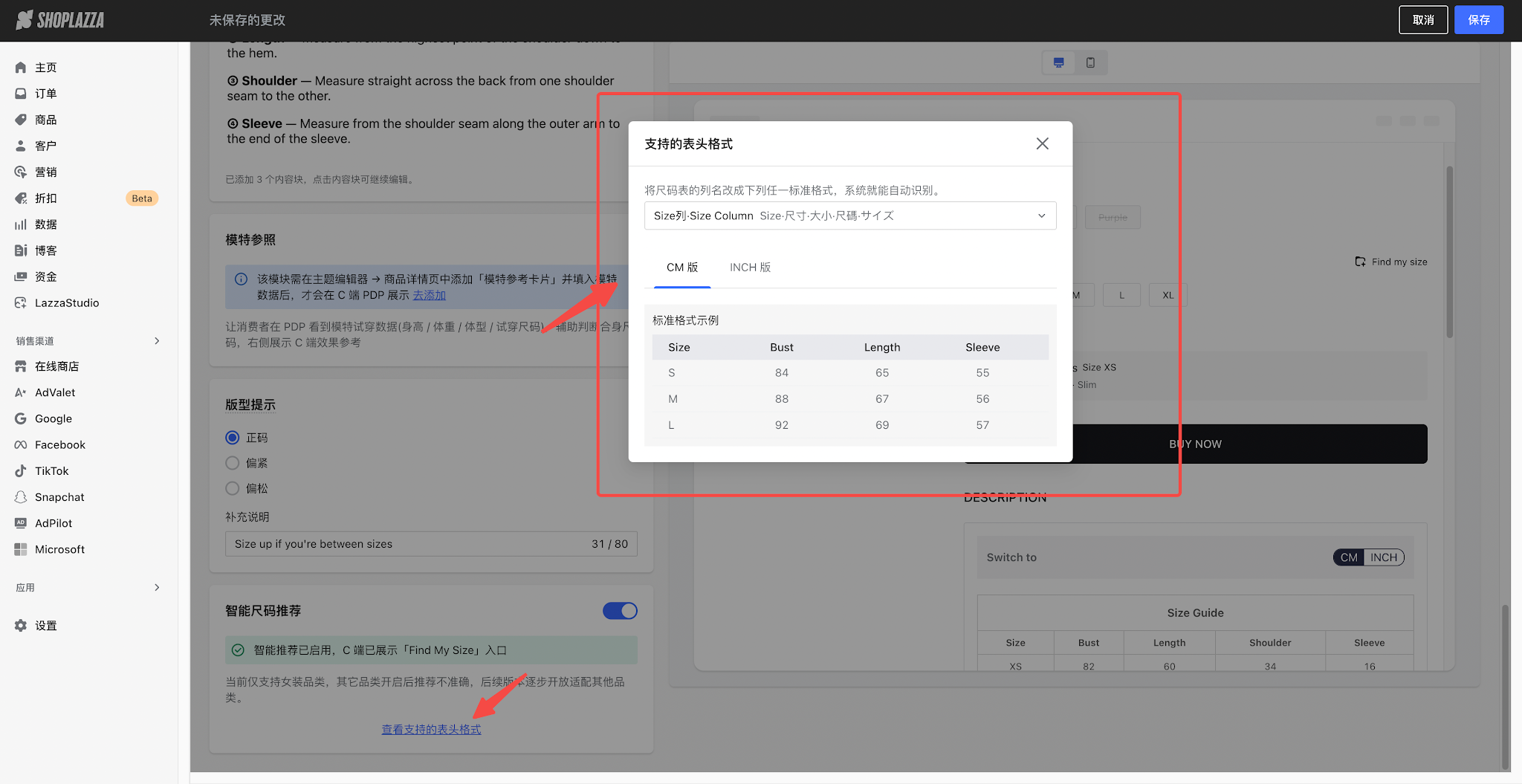The width and height of the screenshot is (1522, 784).
Task: Click the green check icon in 智能推荐 notice
Action: pos(238,650)
